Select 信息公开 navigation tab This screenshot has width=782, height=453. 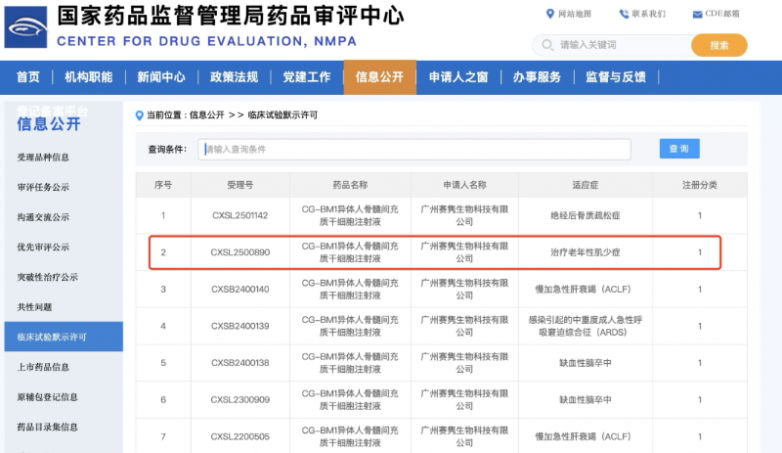[x=380, y=77]
